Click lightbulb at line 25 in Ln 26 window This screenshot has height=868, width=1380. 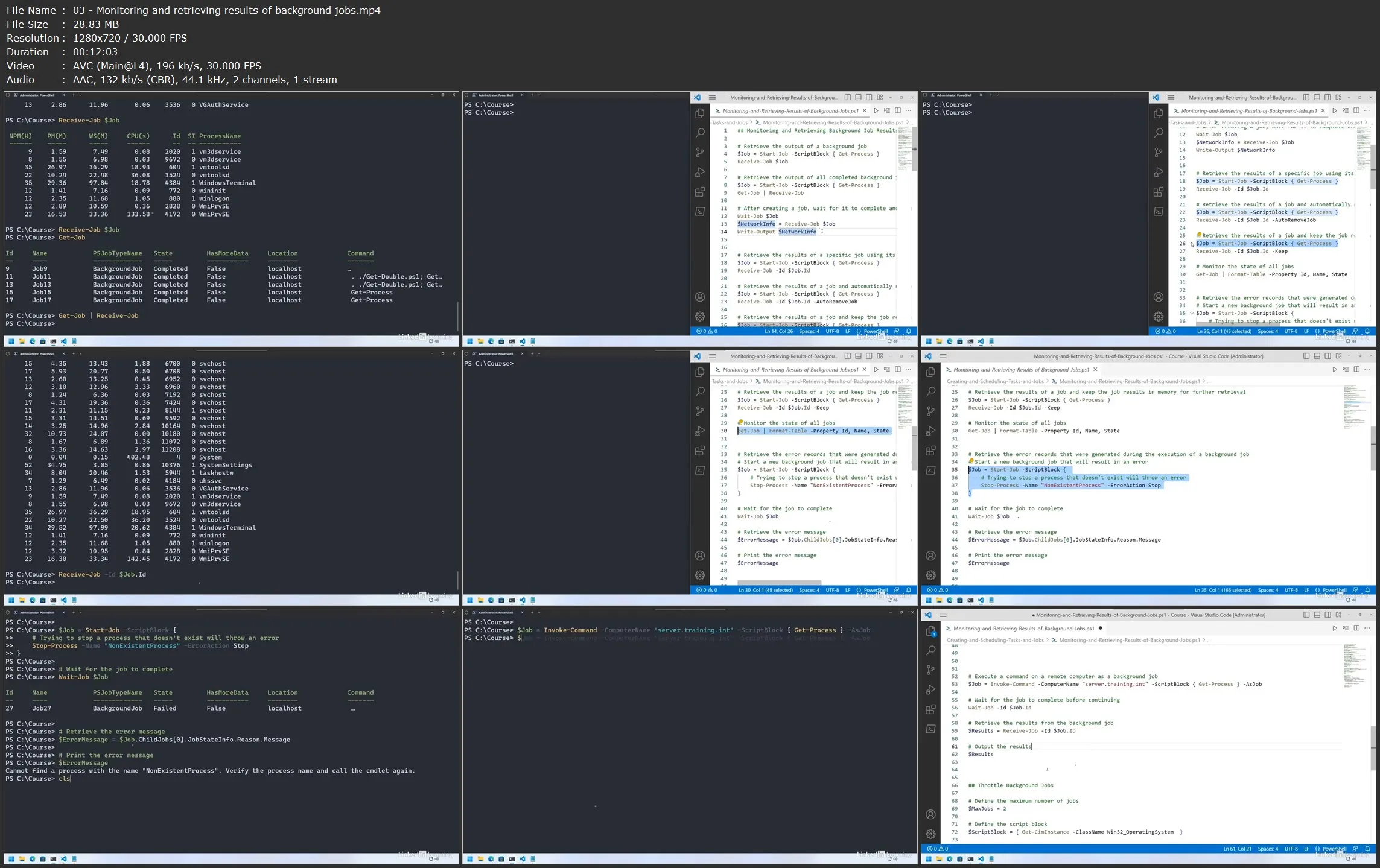pos(1198,235)
